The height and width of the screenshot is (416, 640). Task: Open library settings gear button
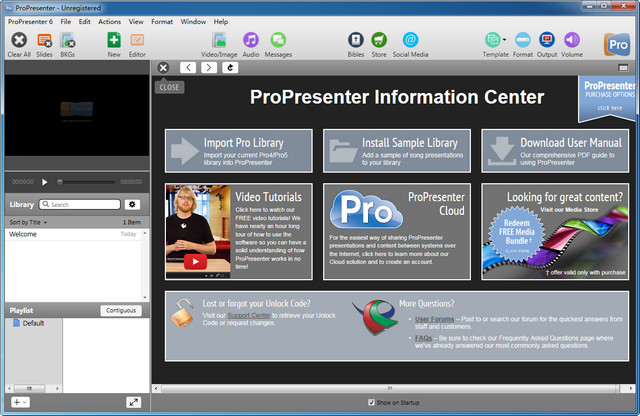(x=132, y=205)
